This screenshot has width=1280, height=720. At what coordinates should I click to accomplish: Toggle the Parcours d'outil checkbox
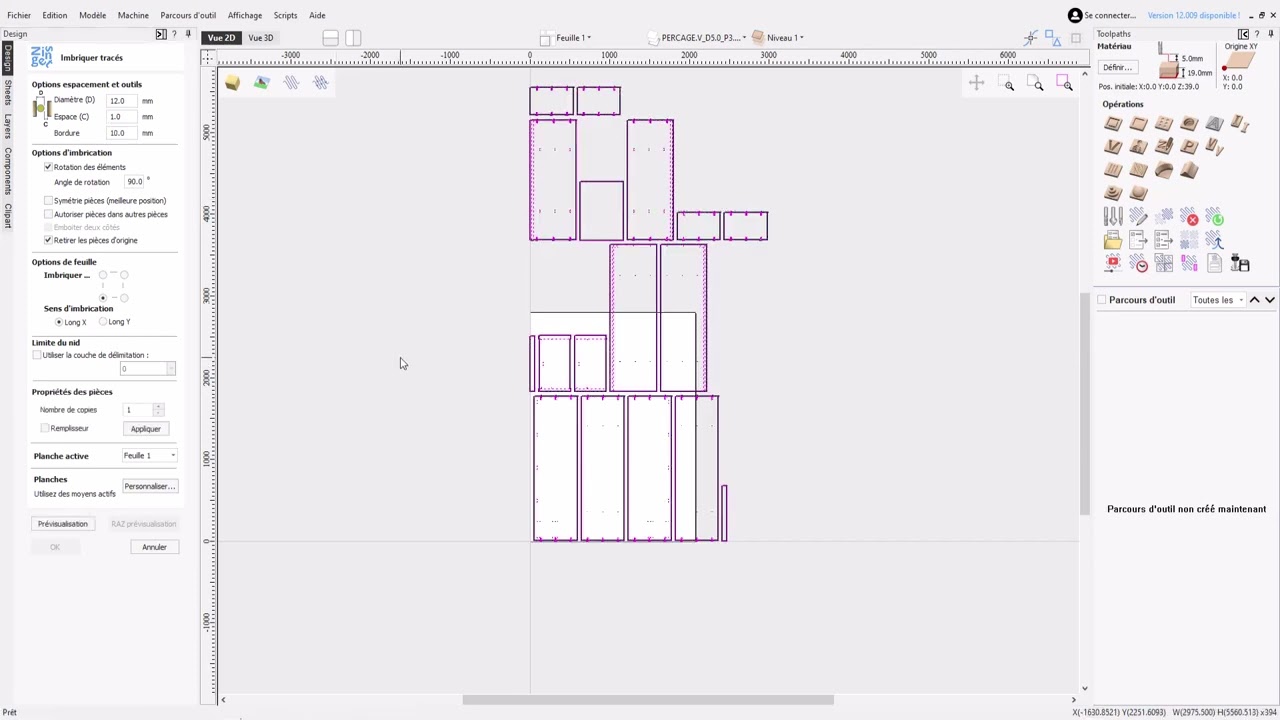point(1102,300)
